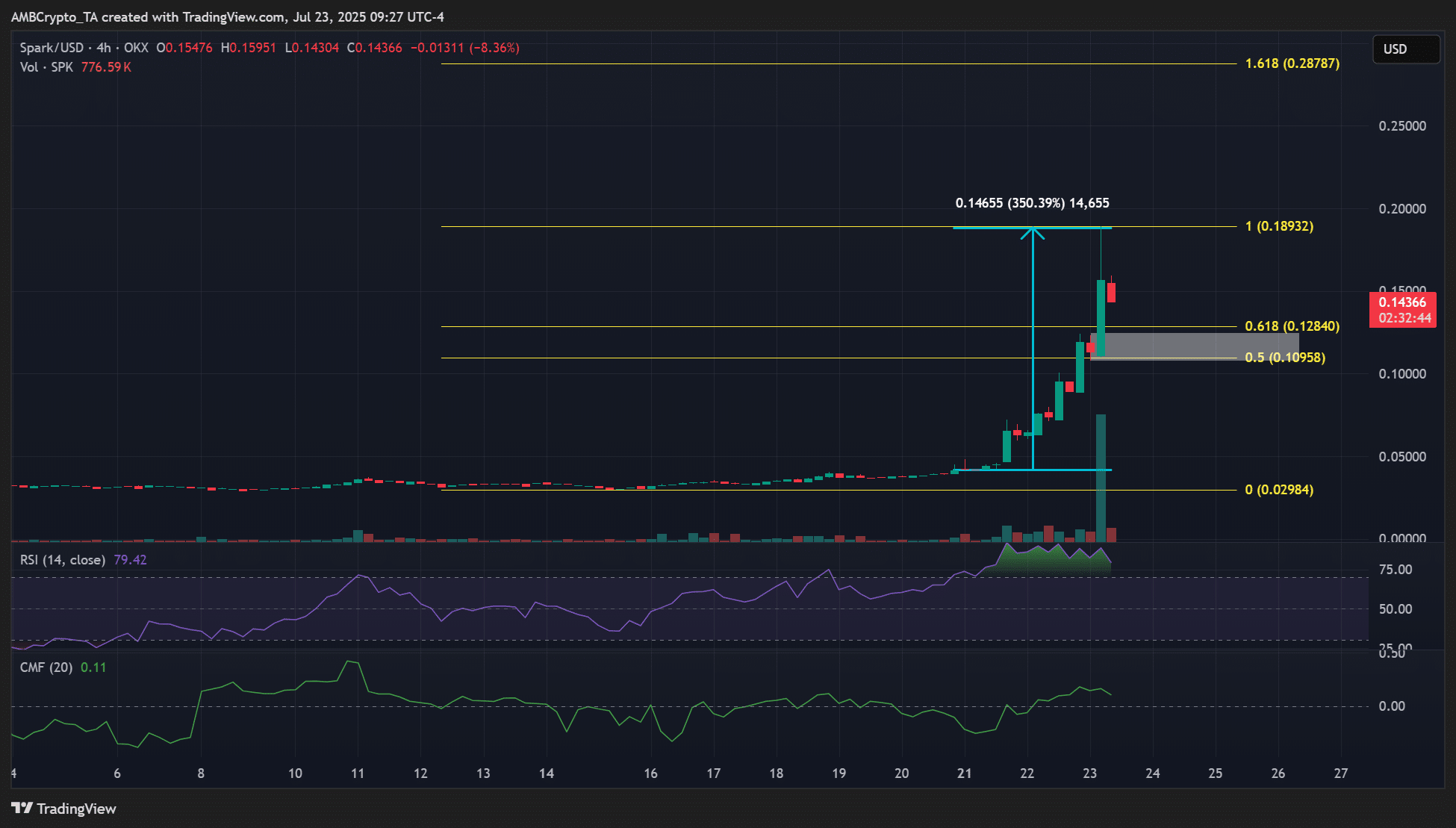Click date label 14 on time axis

pos(547,773)
